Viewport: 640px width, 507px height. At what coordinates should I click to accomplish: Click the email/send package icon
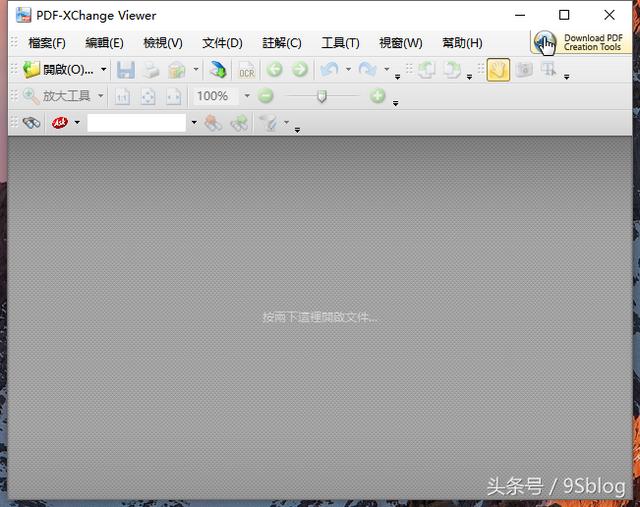[176, 70]
